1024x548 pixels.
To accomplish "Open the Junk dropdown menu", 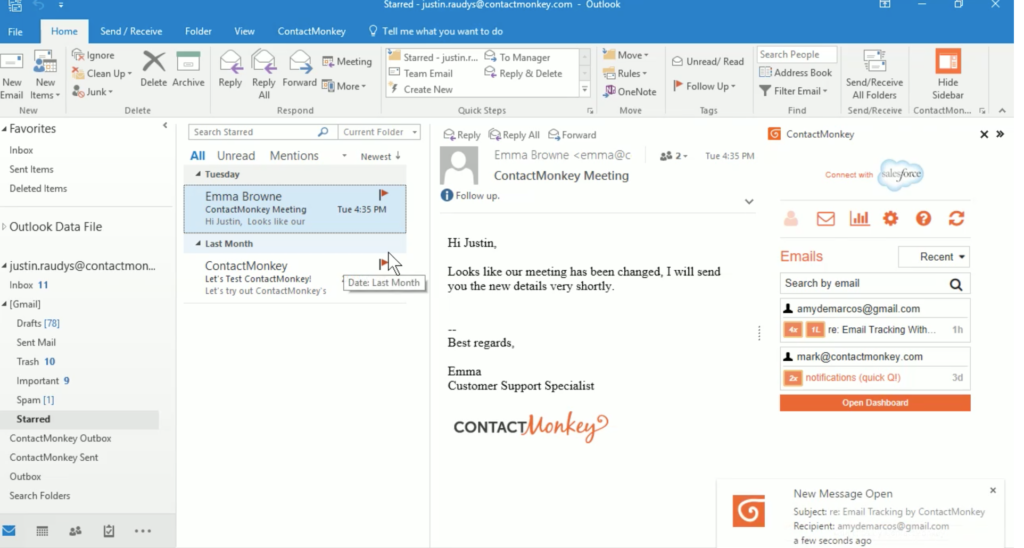I will [x=91, y=91].
